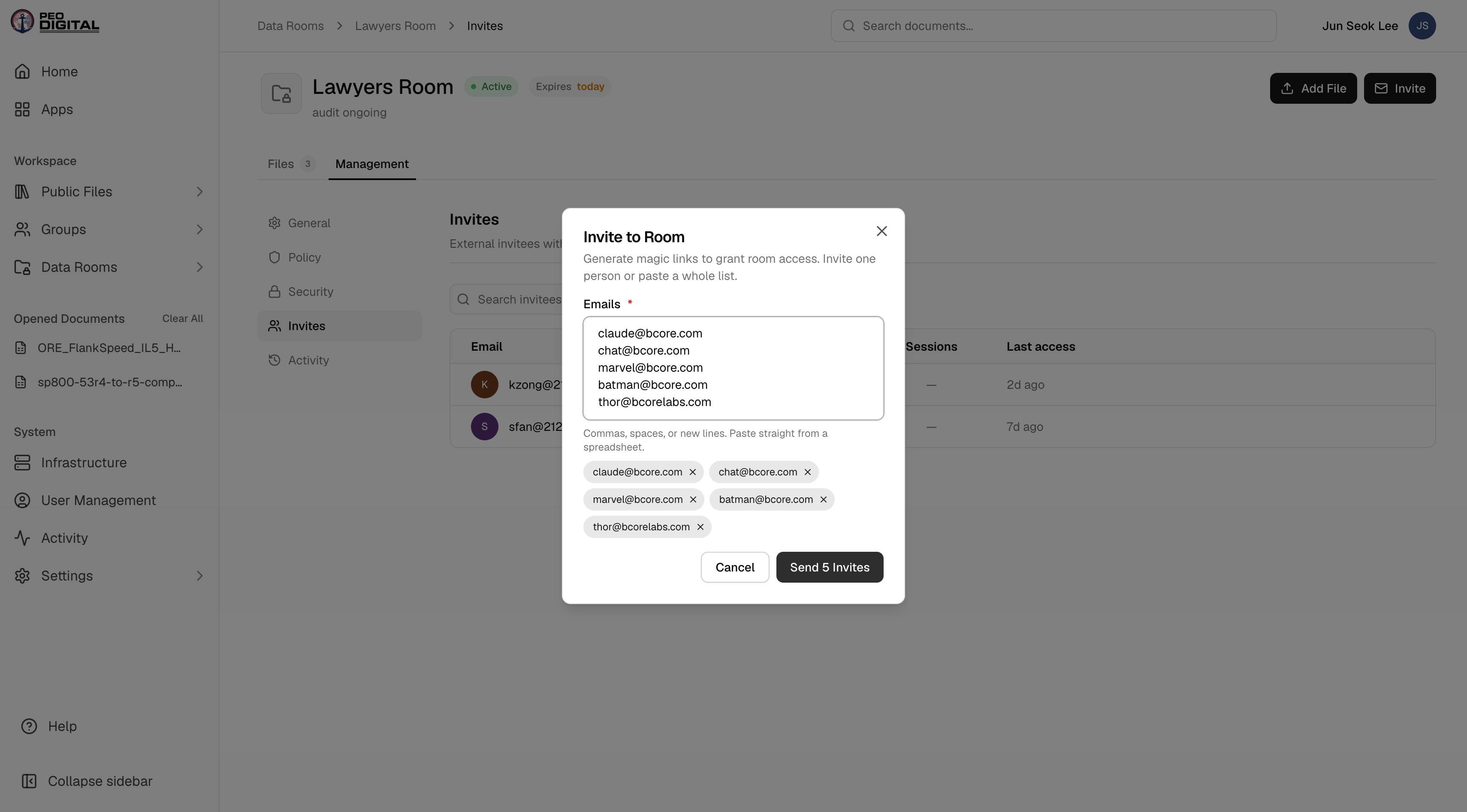Remove the thor@bcorelabs.com email chip

700,527
